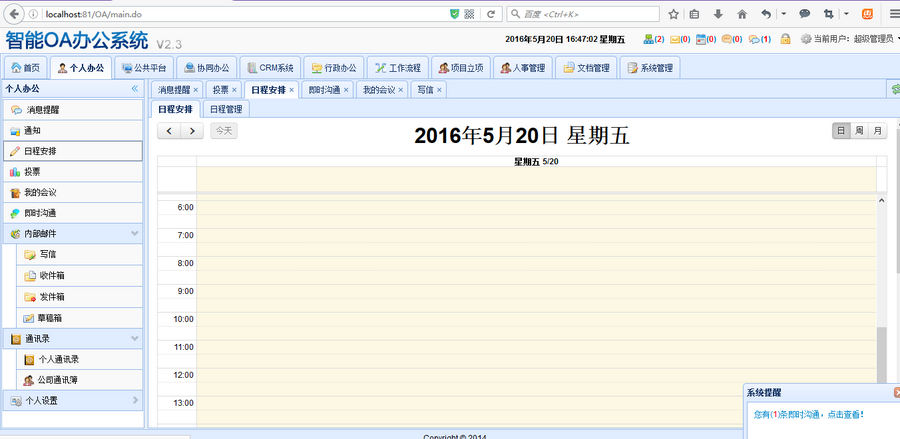Switch calendar to 日 day view
900x439 pixels.
841,131
